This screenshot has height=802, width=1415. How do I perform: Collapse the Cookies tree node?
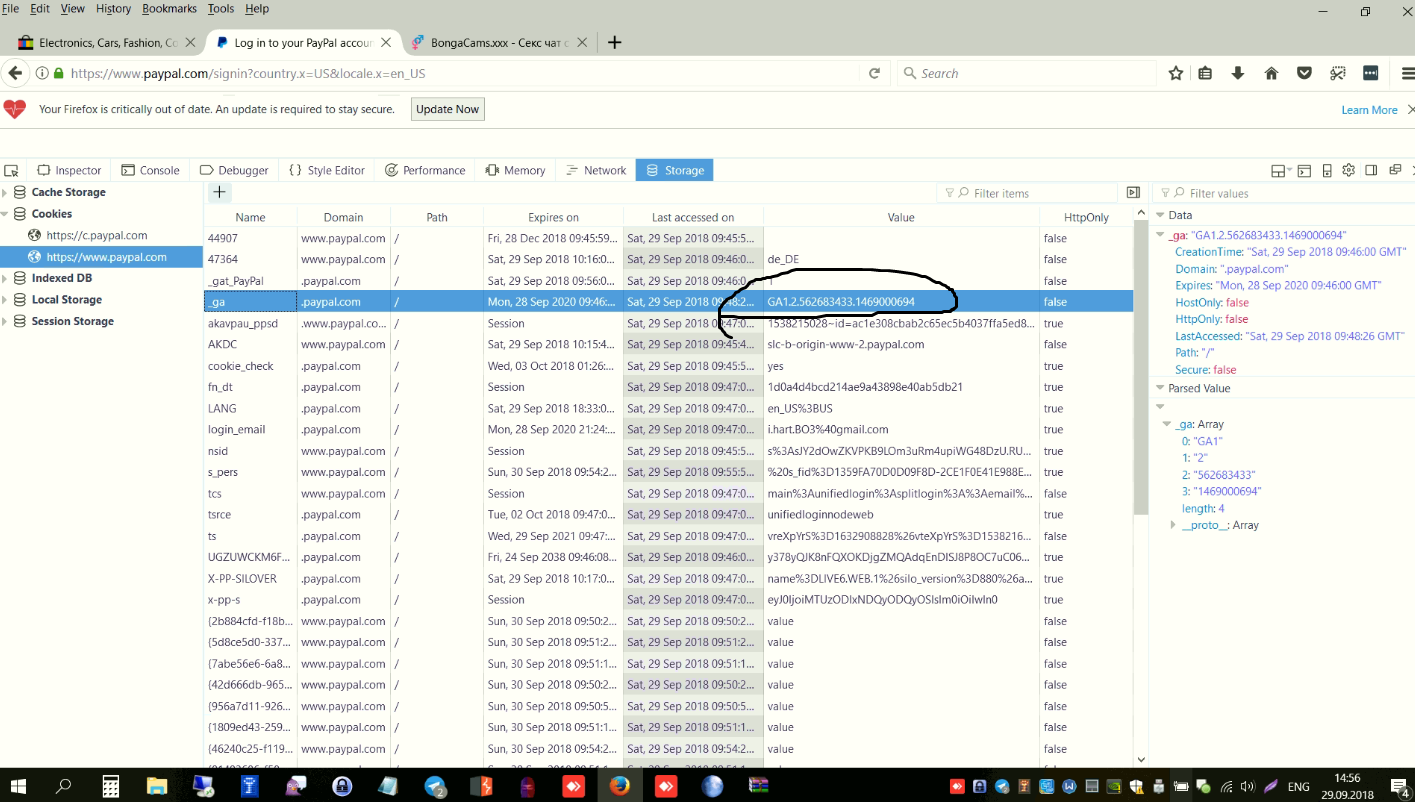pyautogui.click(x=5, y=214)
